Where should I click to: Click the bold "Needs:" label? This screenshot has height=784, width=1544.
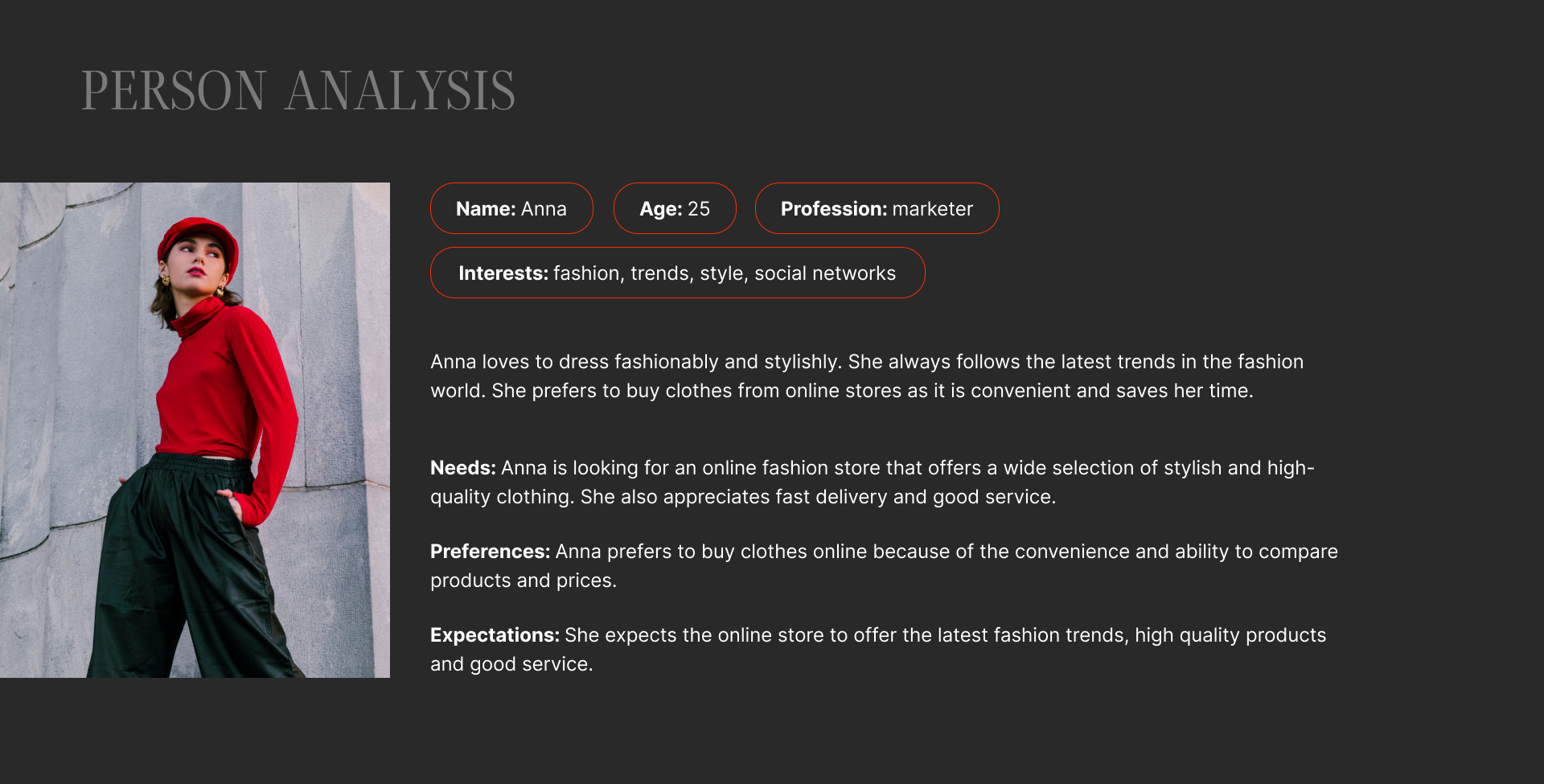[462, 468]
